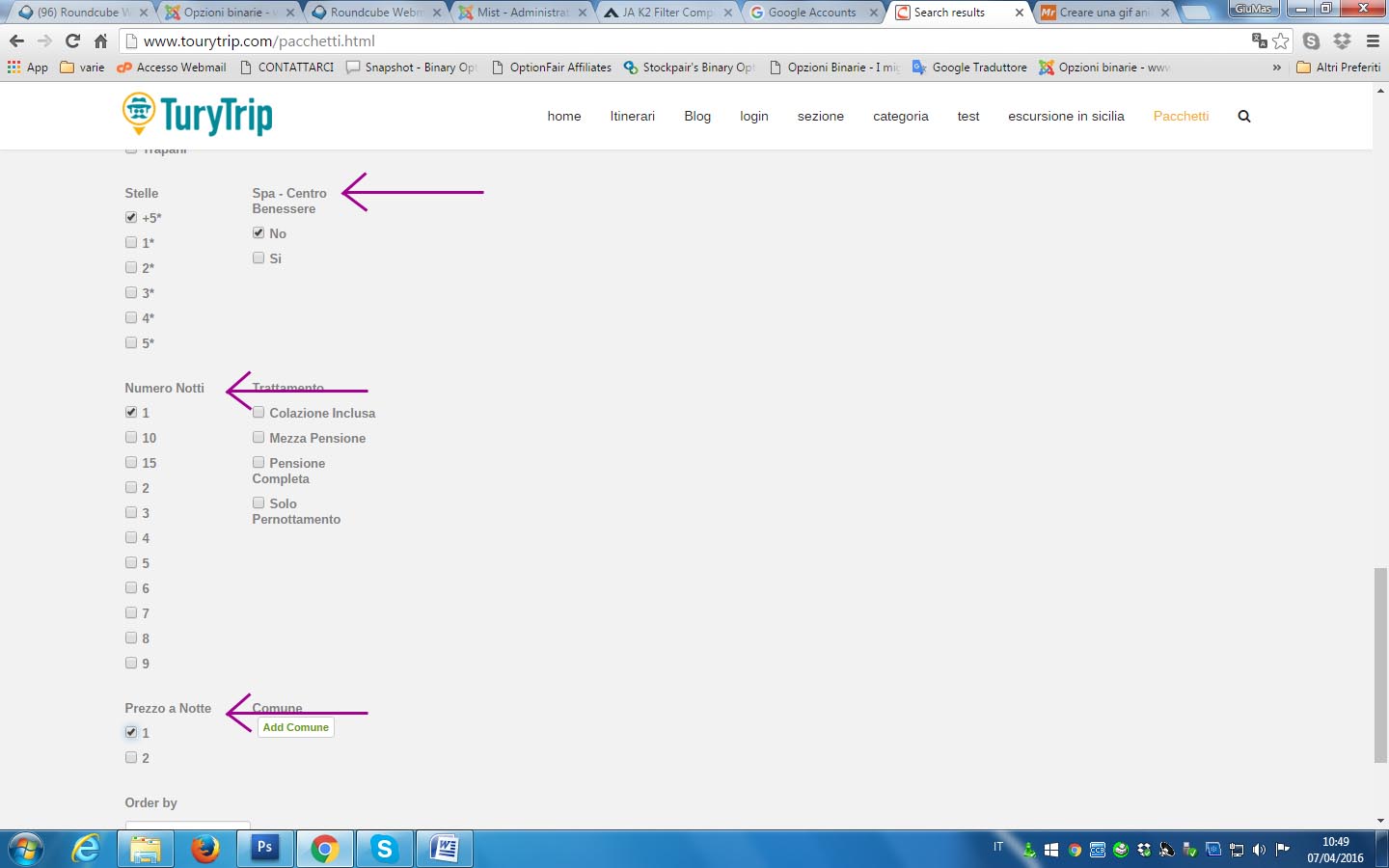Click the Dropbox icon in system tray
1389x868 pixels.
coord(1144,850)
